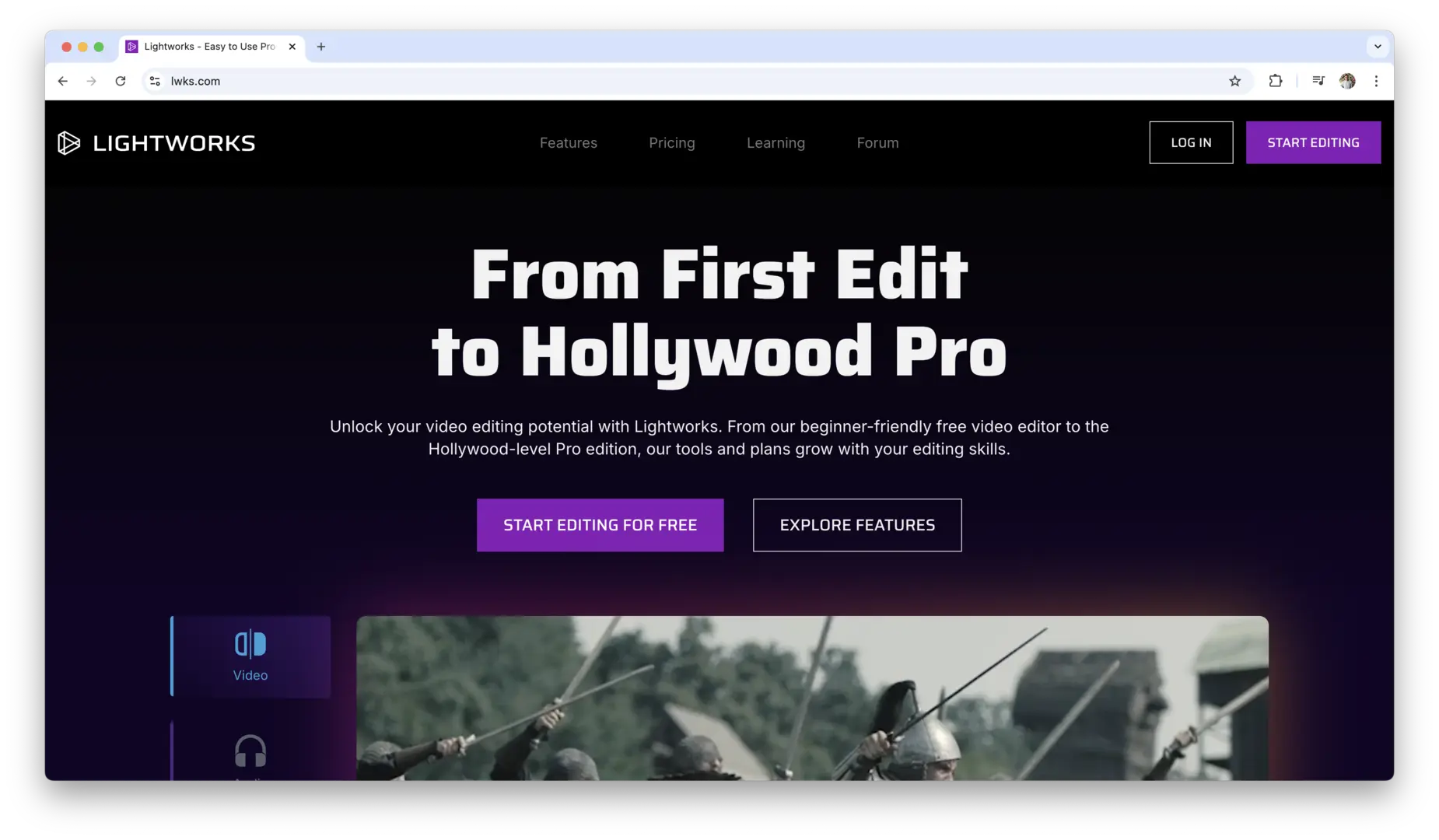Image resolution: width=1439 pixels, height=840 pixels.
Task: Select the Video feature tab
Action: tap(250, 656)
